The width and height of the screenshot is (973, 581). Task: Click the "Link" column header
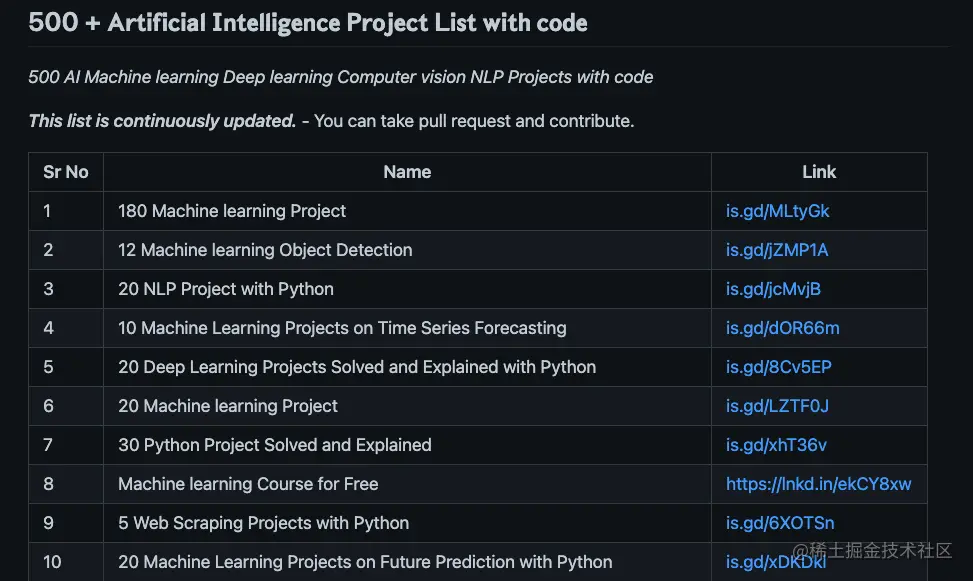(x=818, y=172)
